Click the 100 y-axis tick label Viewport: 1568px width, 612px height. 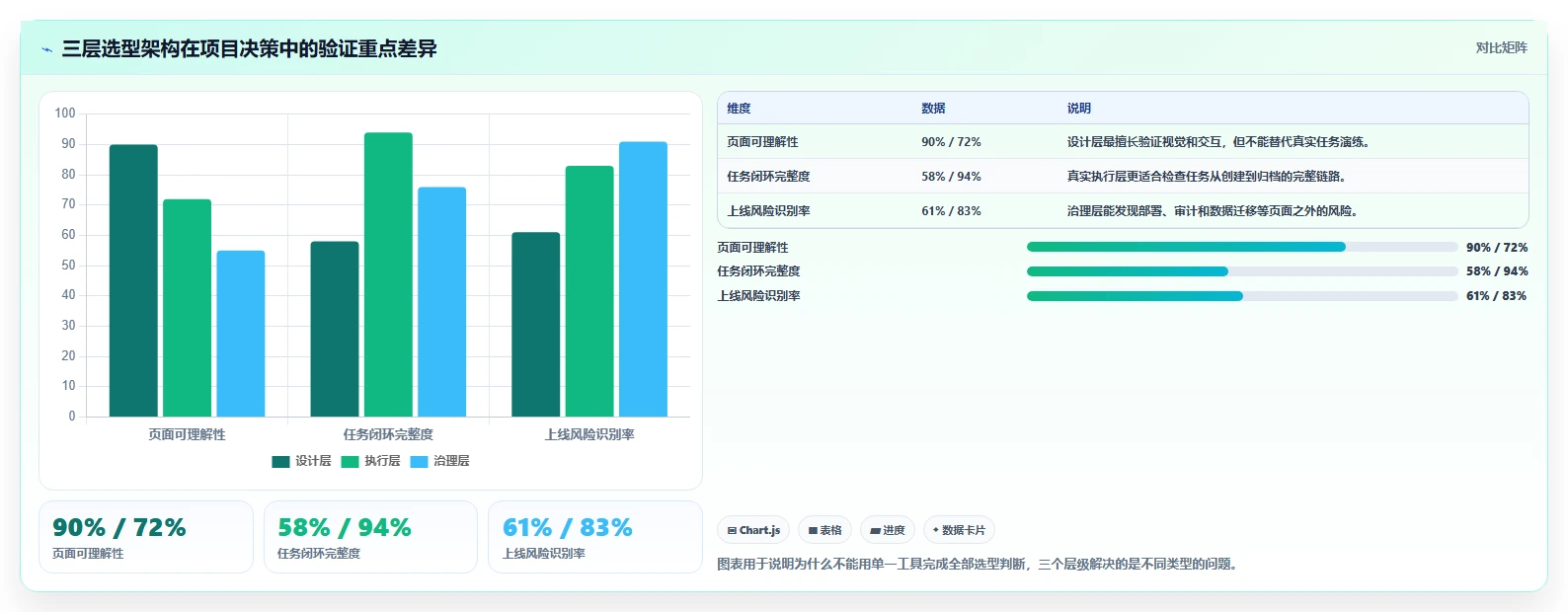(x=65, y=114)
